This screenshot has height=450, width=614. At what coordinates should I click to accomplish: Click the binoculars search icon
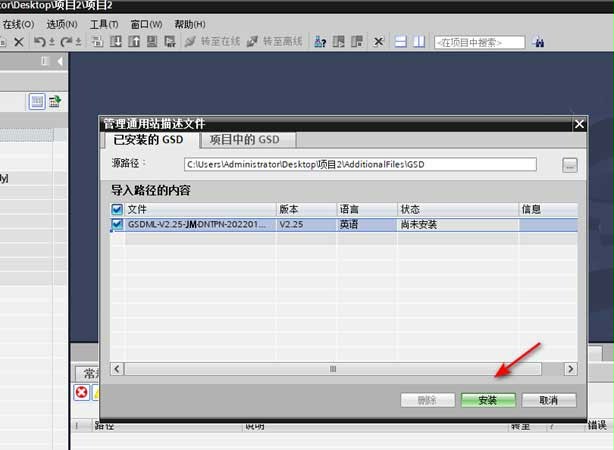539,42
